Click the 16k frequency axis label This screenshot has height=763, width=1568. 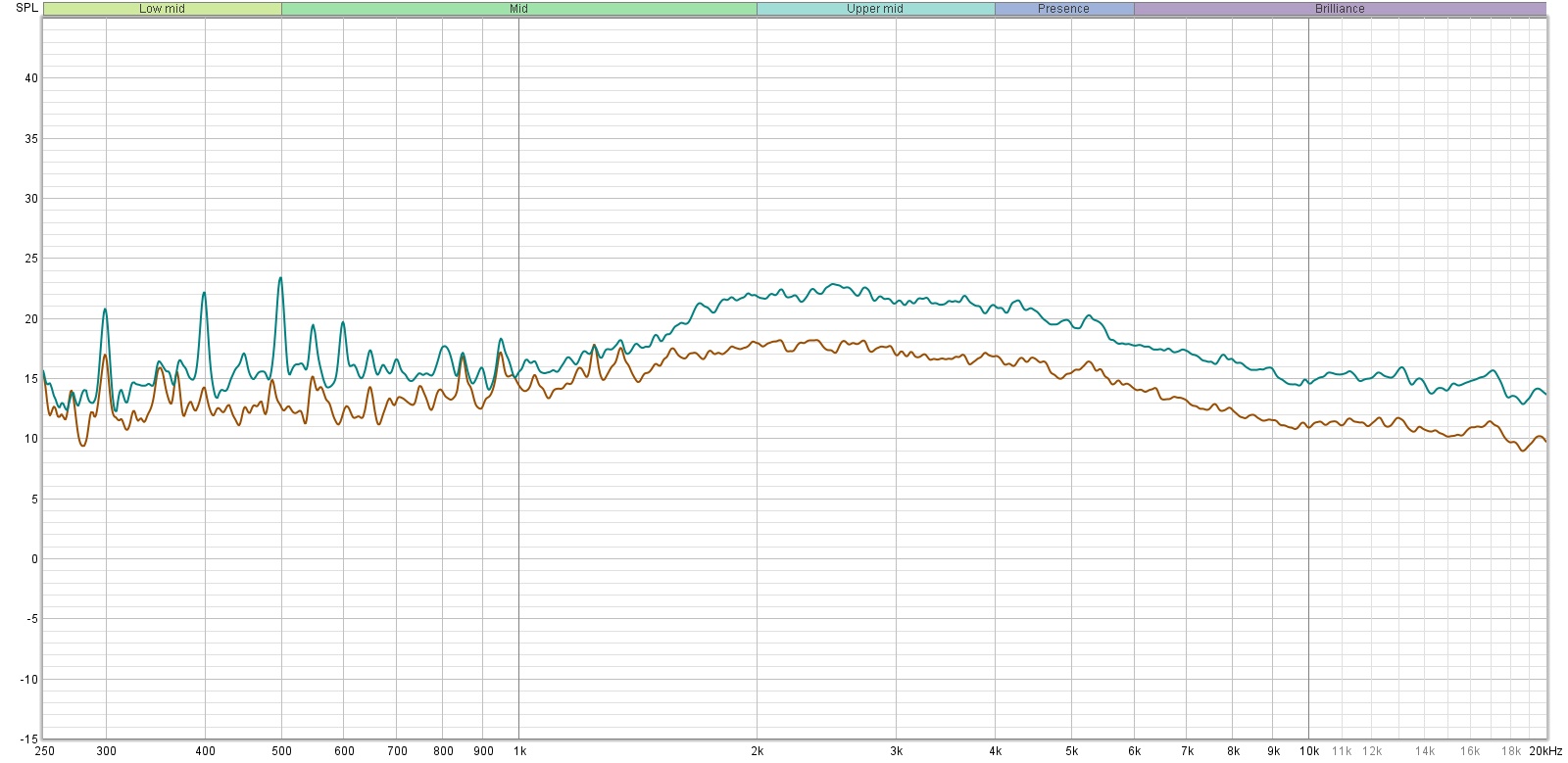pos(1470,751)
